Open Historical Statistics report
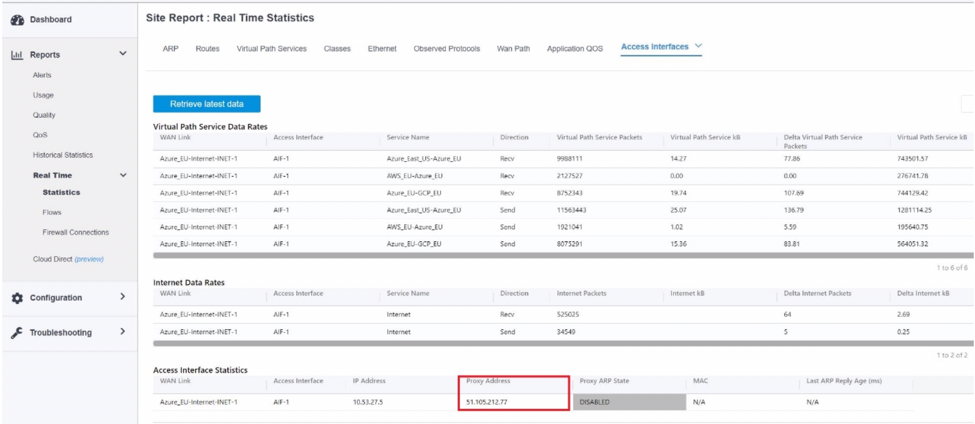The width and height of the screenshot is (975, 424). [x=63, y=155]
